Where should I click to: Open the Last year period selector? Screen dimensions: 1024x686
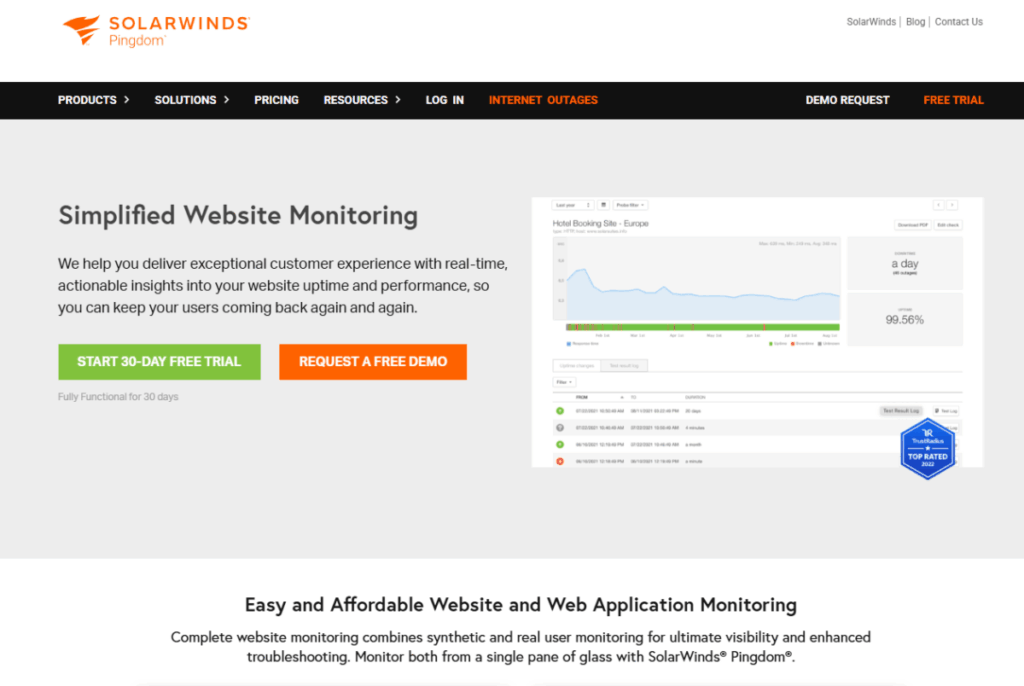point(573,205)
